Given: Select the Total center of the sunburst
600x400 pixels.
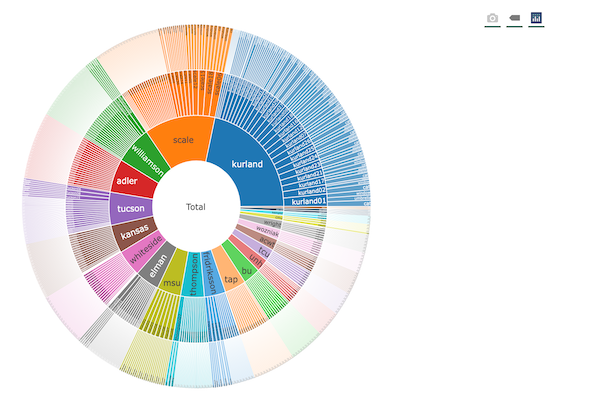Looking at the screenshot, I should coord(196,207).
